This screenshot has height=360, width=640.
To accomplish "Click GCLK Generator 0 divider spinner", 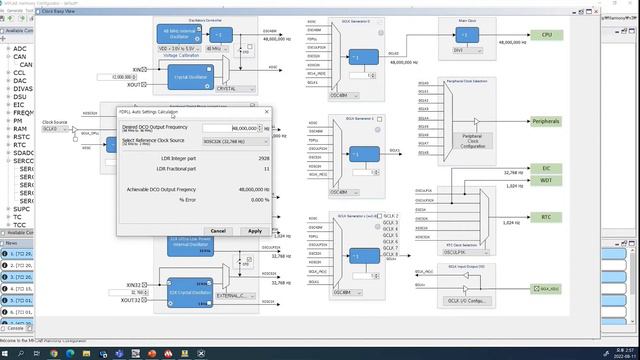I will point(362,76).
